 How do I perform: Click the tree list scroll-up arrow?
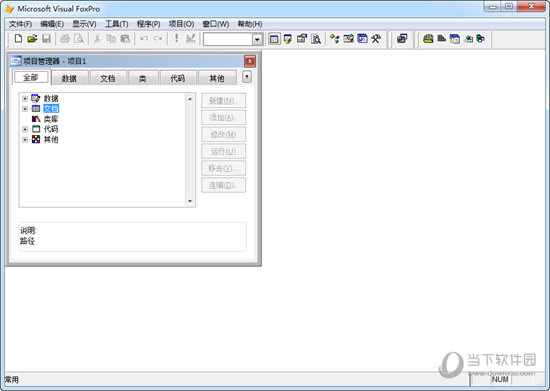(x=190, y=99)
